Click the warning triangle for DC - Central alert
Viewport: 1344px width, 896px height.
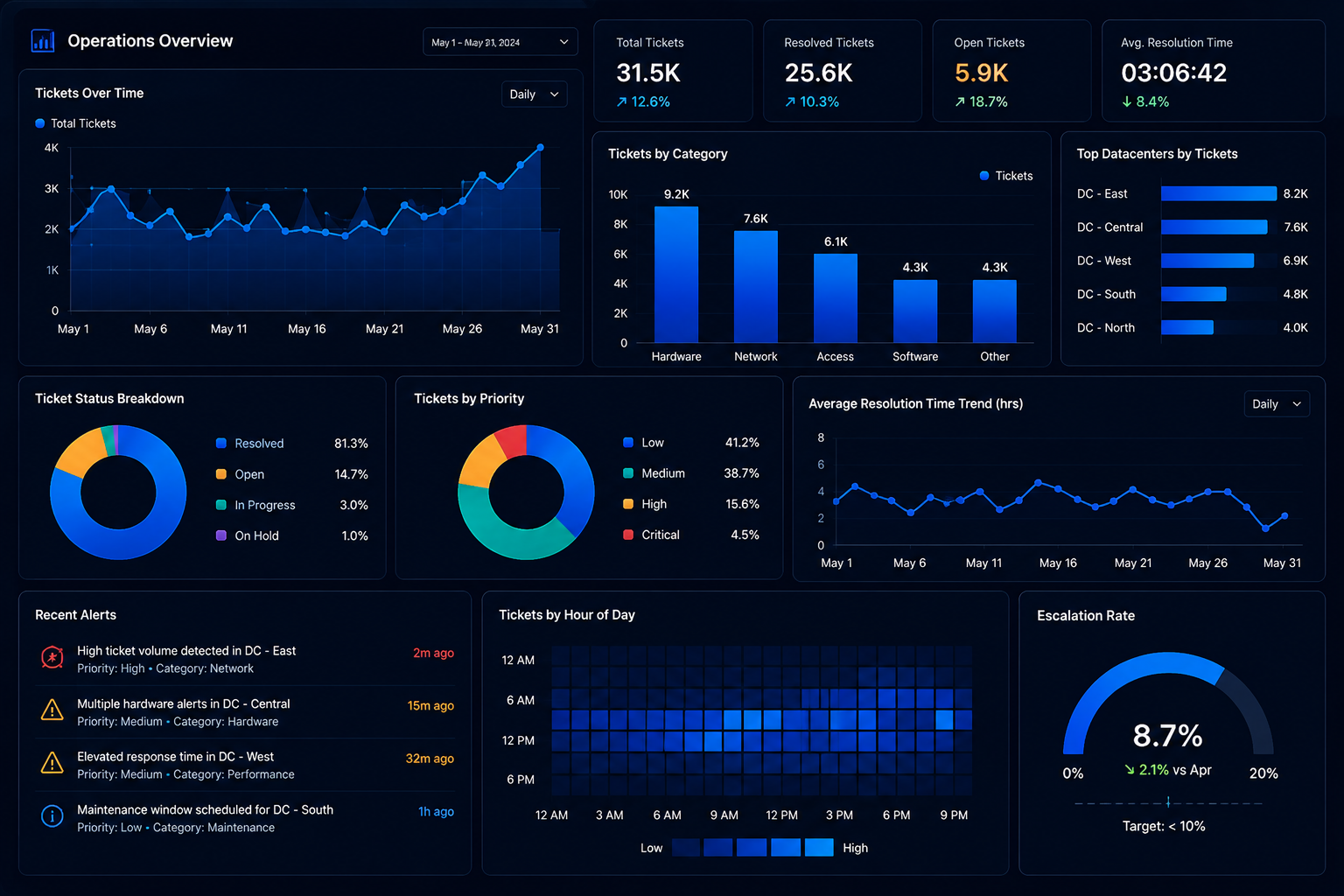(52, 710)
